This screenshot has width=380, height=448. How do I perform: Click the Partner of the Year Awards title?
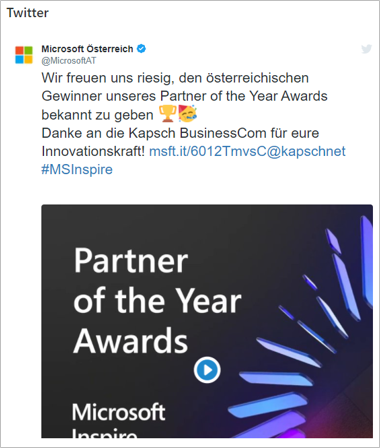(x=157, y=301)
